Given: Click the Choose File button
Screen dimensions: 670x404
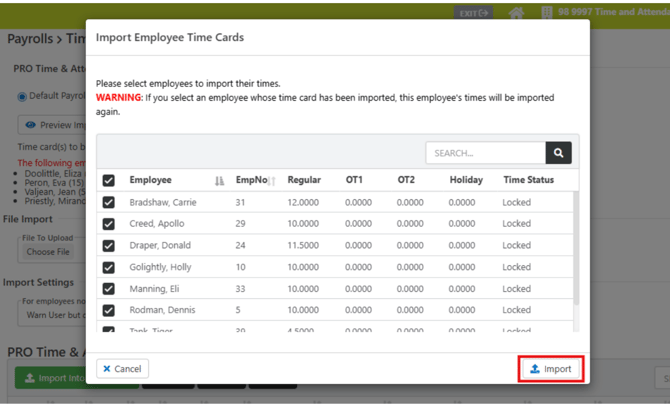Looking at the screenshot, I should [48, 252].
